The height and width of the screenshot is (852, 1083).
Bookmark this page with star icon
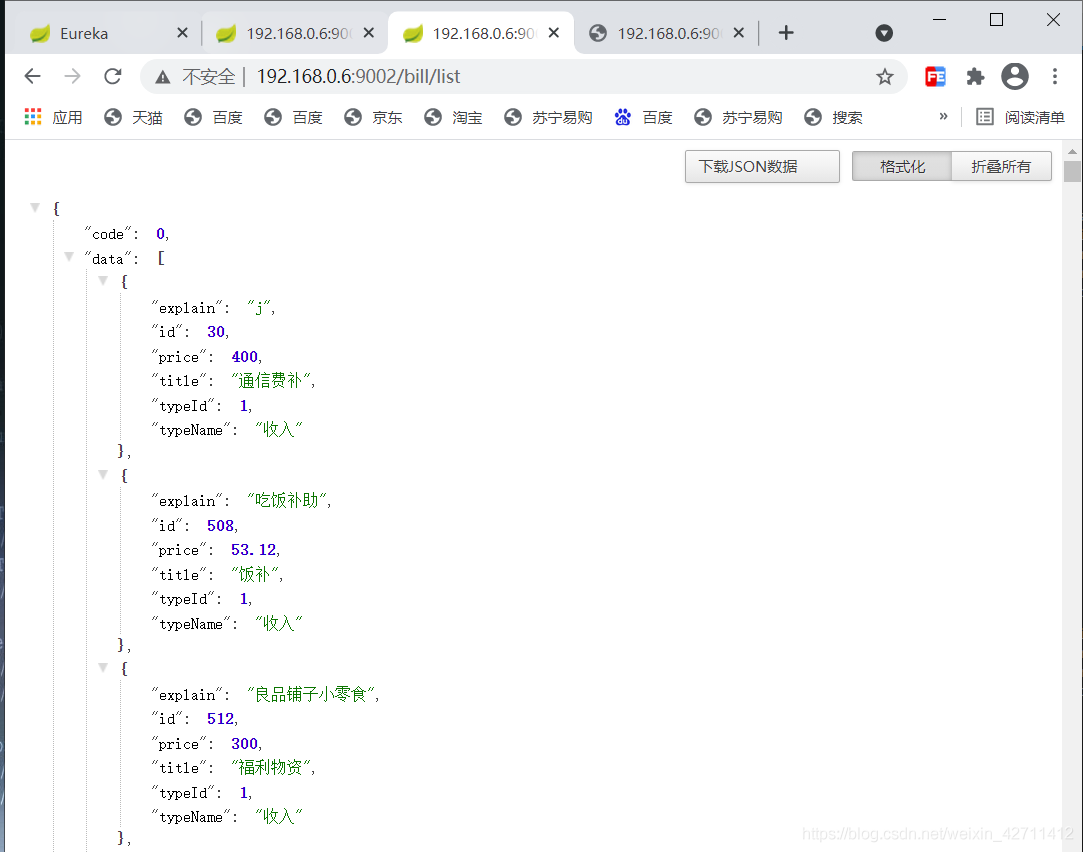point(884,77)
